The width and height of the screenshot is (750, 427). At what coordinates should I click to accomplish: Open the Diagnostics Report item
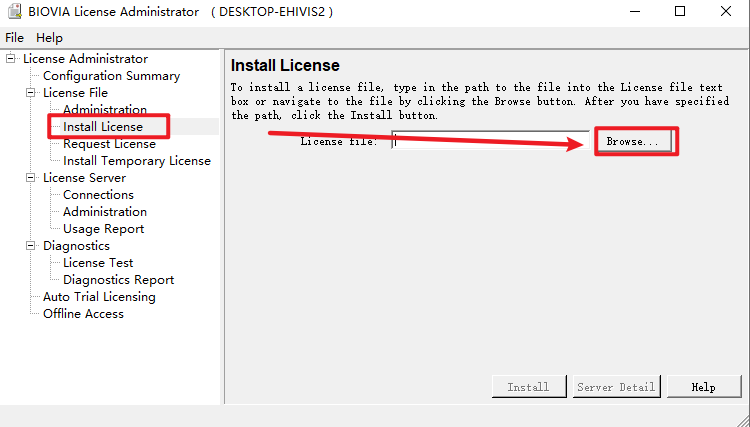pyautogui.click(x=118, y=280)
